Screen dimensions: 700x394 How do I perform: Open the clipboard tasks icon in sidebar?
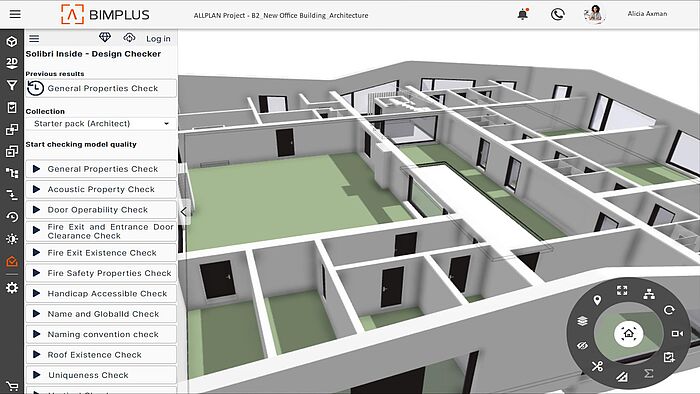(12, 107)
